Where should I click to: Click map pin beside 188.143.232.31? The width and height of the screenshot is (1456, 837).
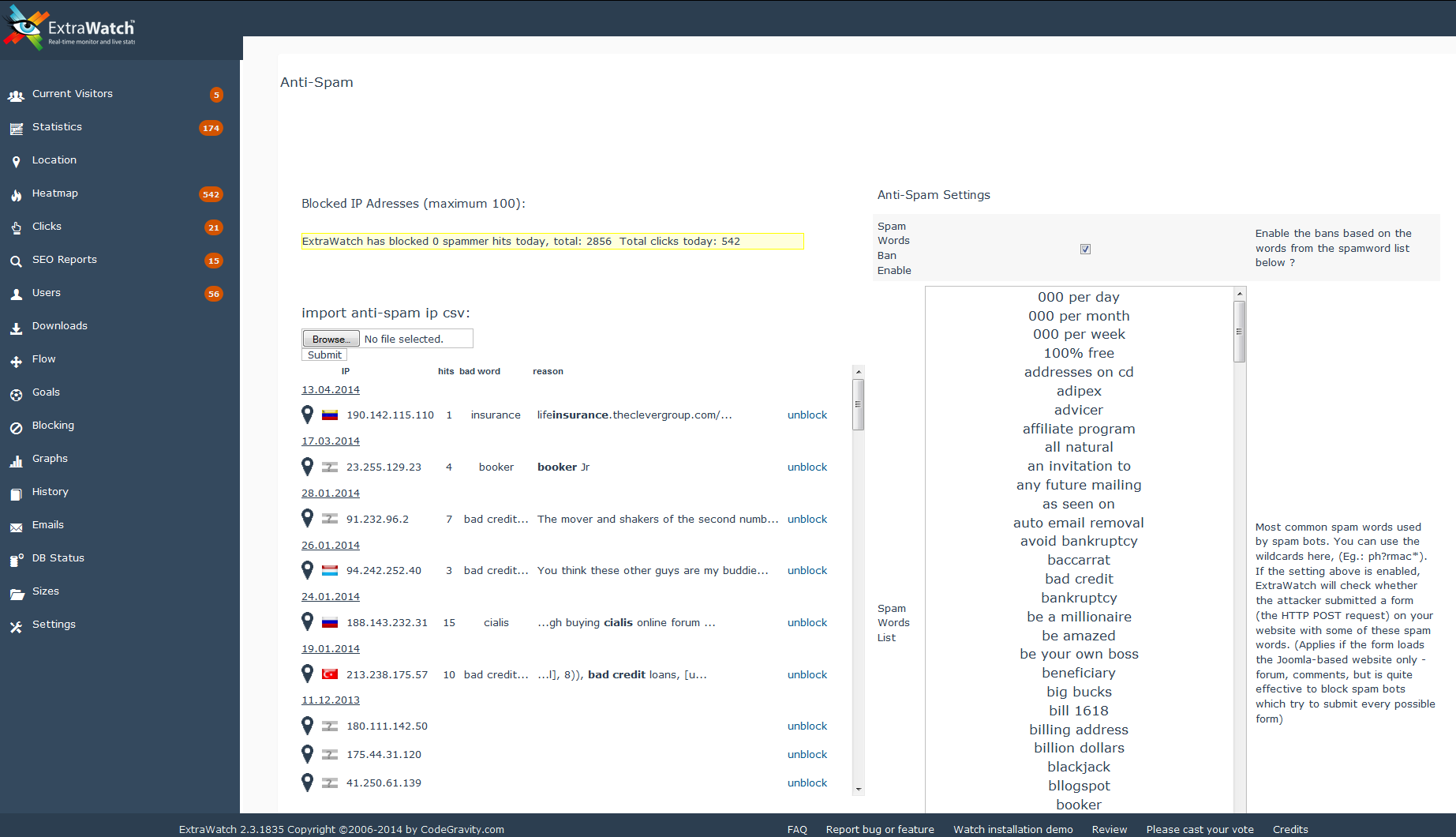pyautogui.click(x=308, y=621)
